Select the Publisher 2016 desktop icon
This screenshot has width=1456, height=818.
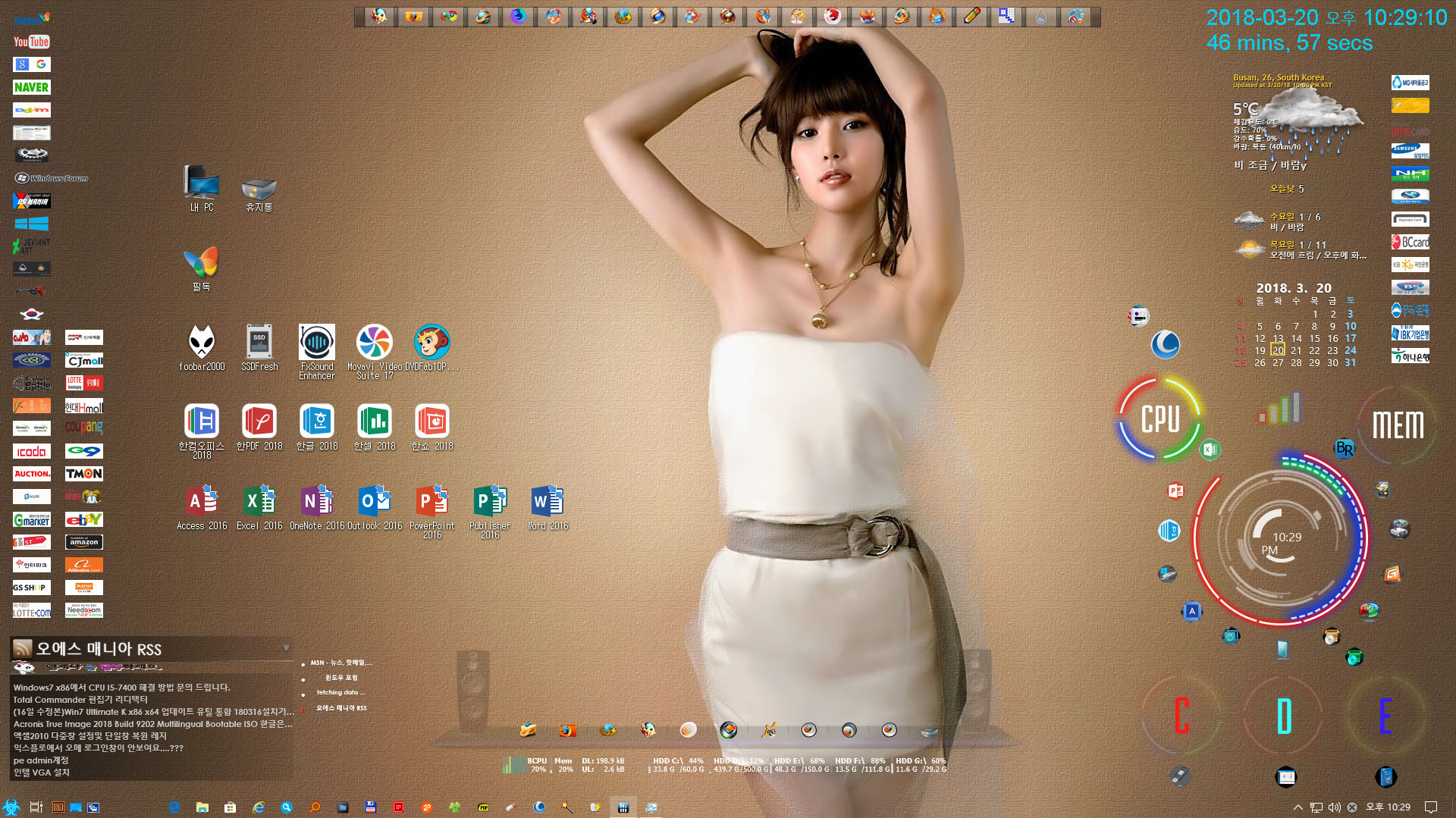click(490, 511)
